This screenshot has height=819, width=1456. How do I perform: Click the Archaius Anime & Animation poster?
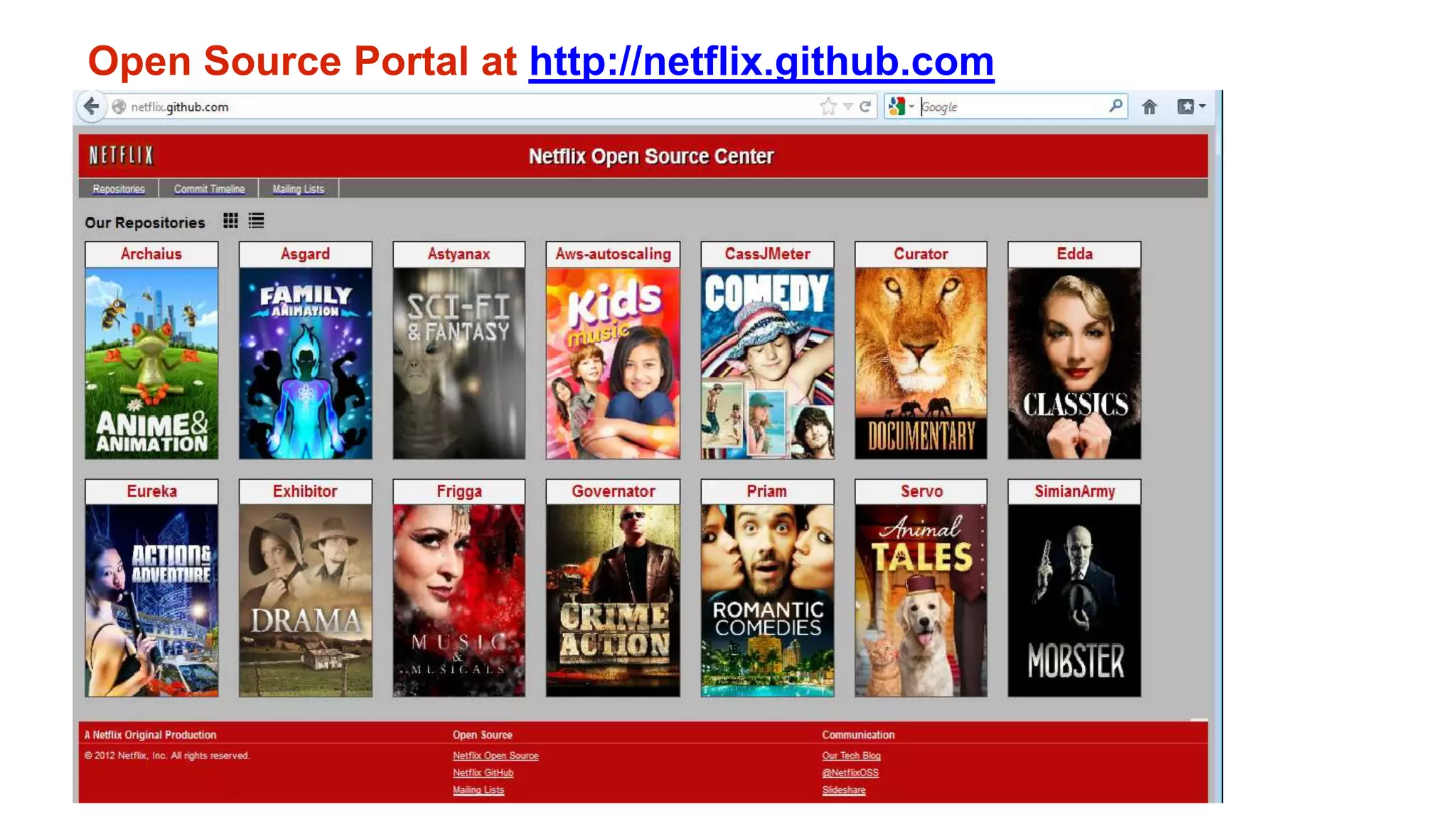[x=151, y=363]
